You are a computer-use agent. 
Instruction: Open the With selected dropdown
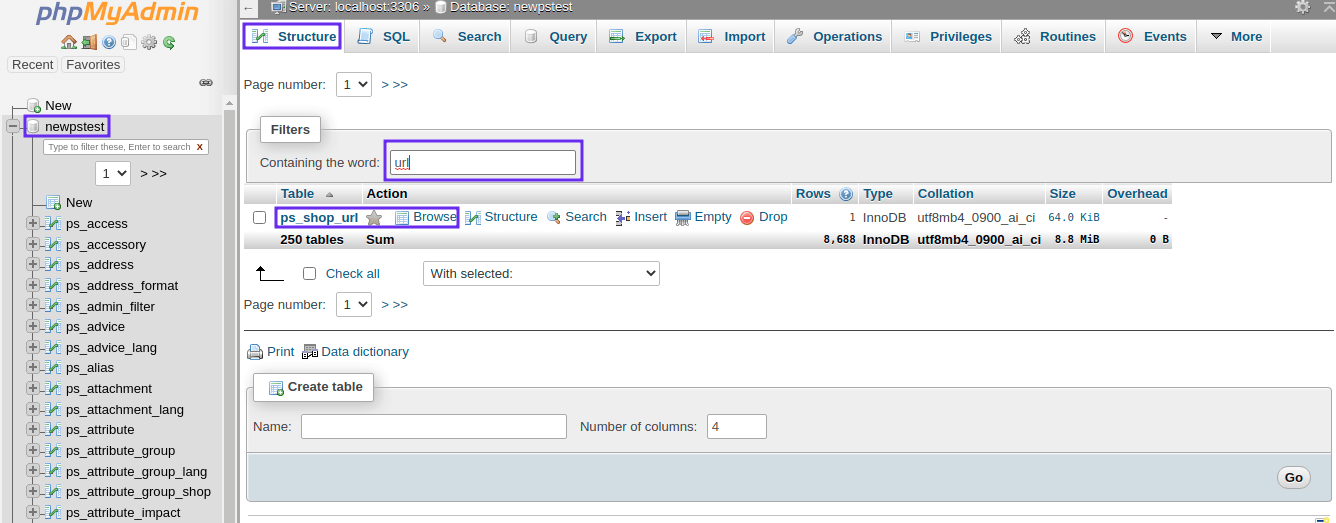pyautogui.click(x=541, y=274)
